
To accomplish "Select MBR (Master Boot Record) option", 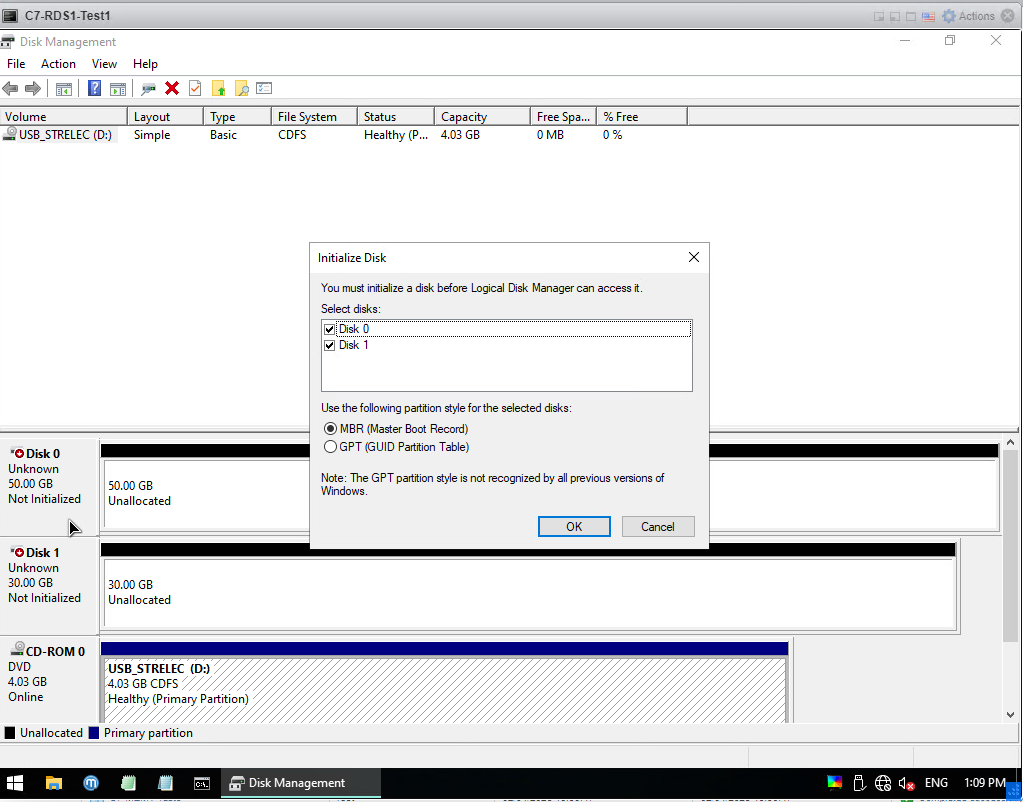I will [x=330, y=429].
